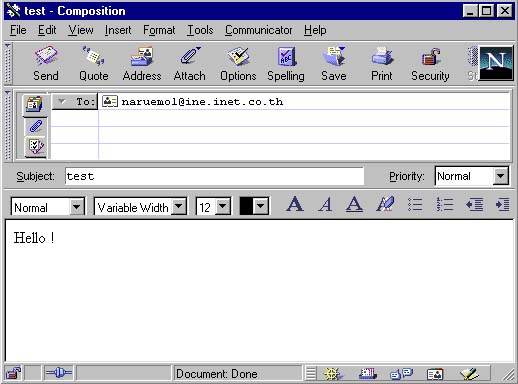Open the Address book picker

coord(142,64)
